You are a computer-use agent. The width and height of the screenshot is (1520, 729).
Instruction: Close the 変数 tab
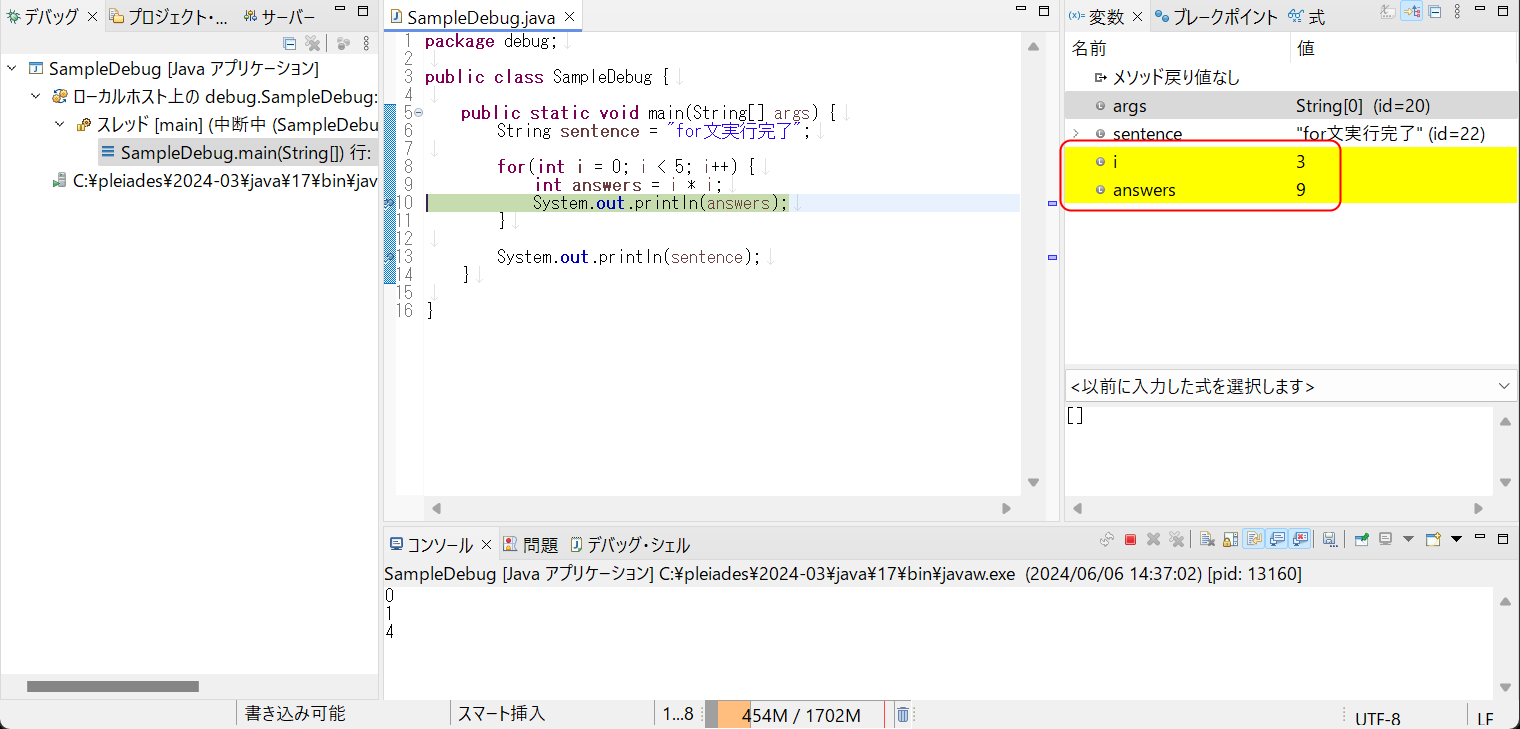tap(1138, 17)
